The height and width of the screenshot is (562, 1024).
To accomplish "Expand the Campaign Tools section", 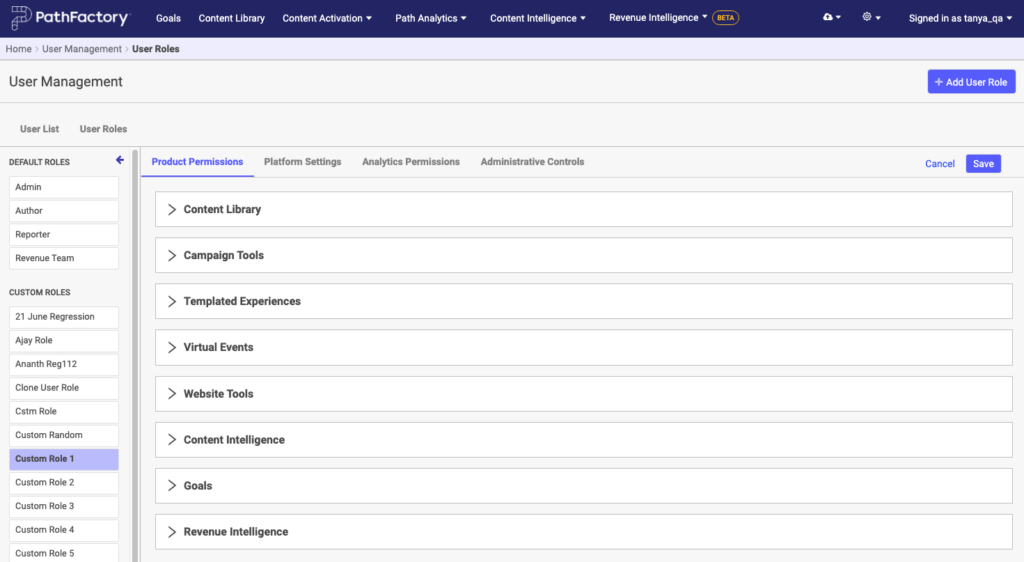I will point(583,255).
